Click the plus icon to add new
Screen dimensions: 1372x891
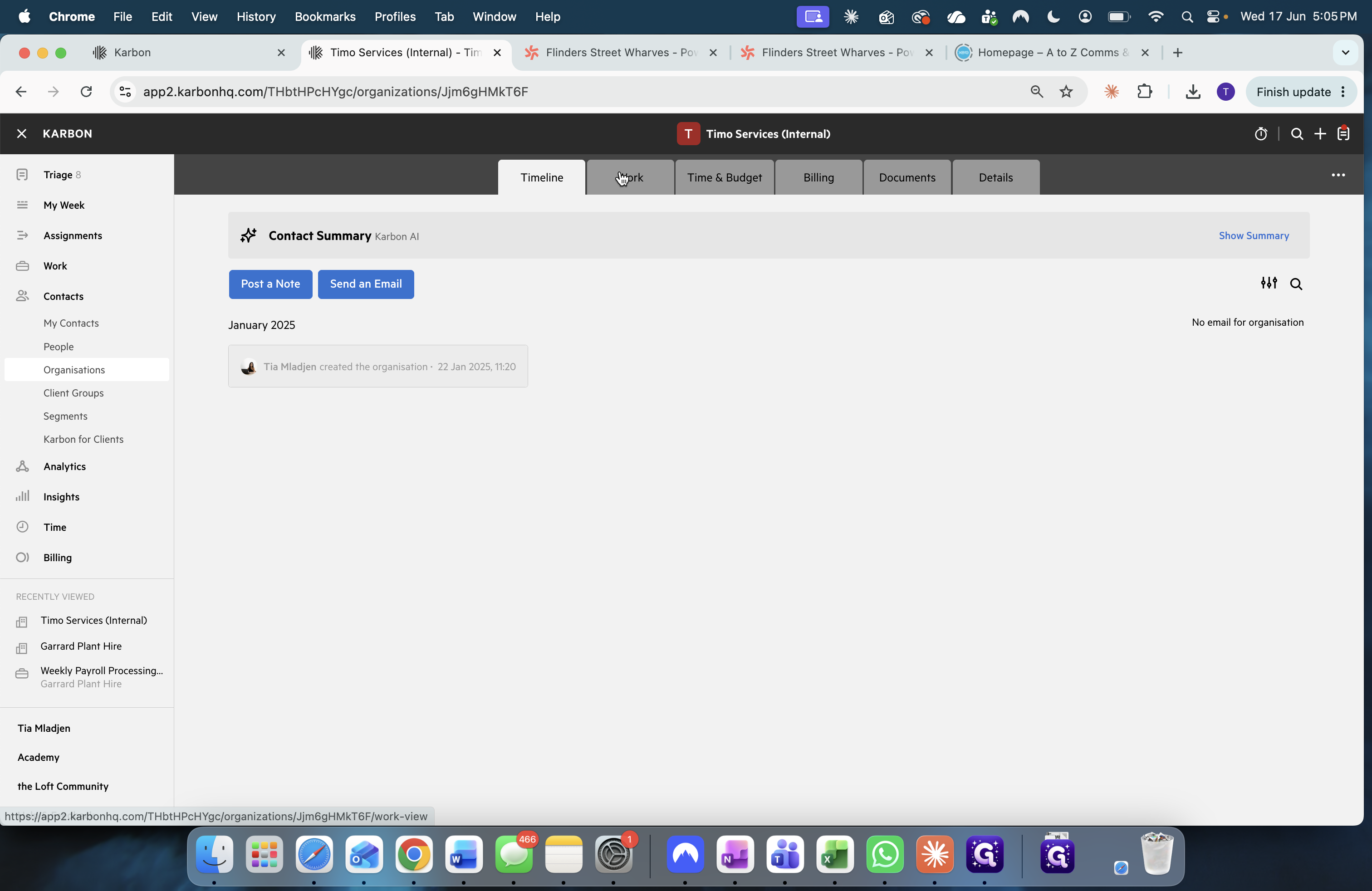tap(1320, 134)
